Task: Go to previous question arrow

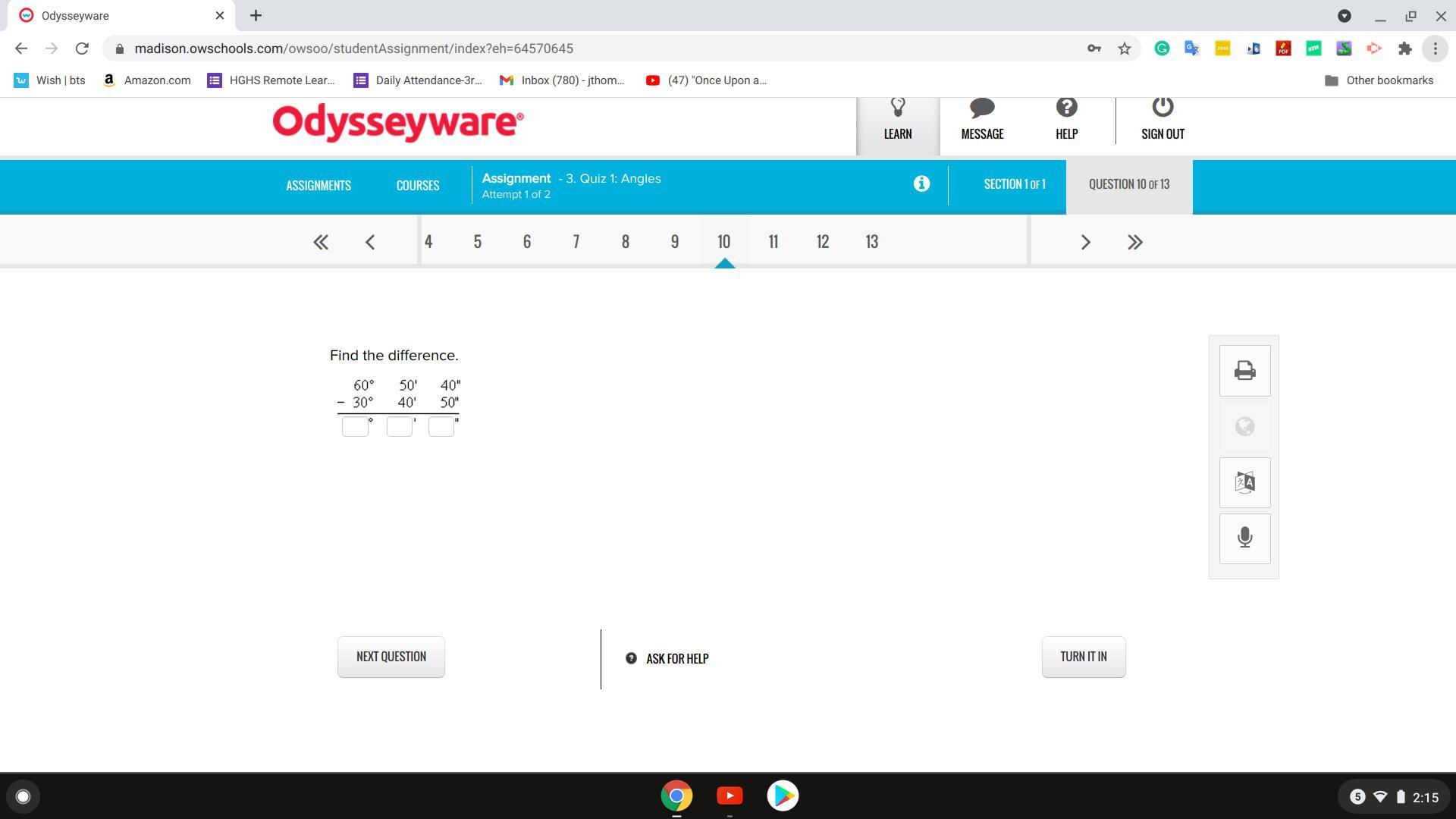Action: coord(370,242)
